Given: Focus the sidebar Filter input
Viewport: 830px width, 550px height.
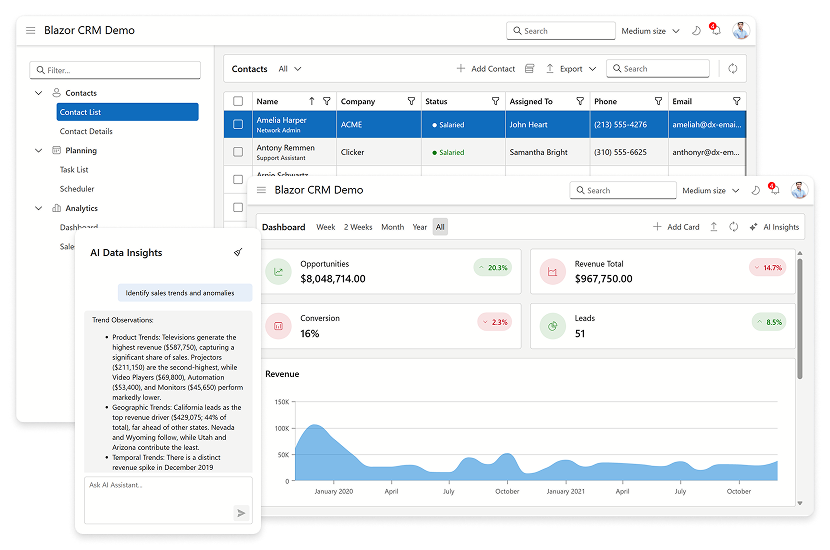Looking at the screenshot, I should pyautogui.click(x=115, y=70).
